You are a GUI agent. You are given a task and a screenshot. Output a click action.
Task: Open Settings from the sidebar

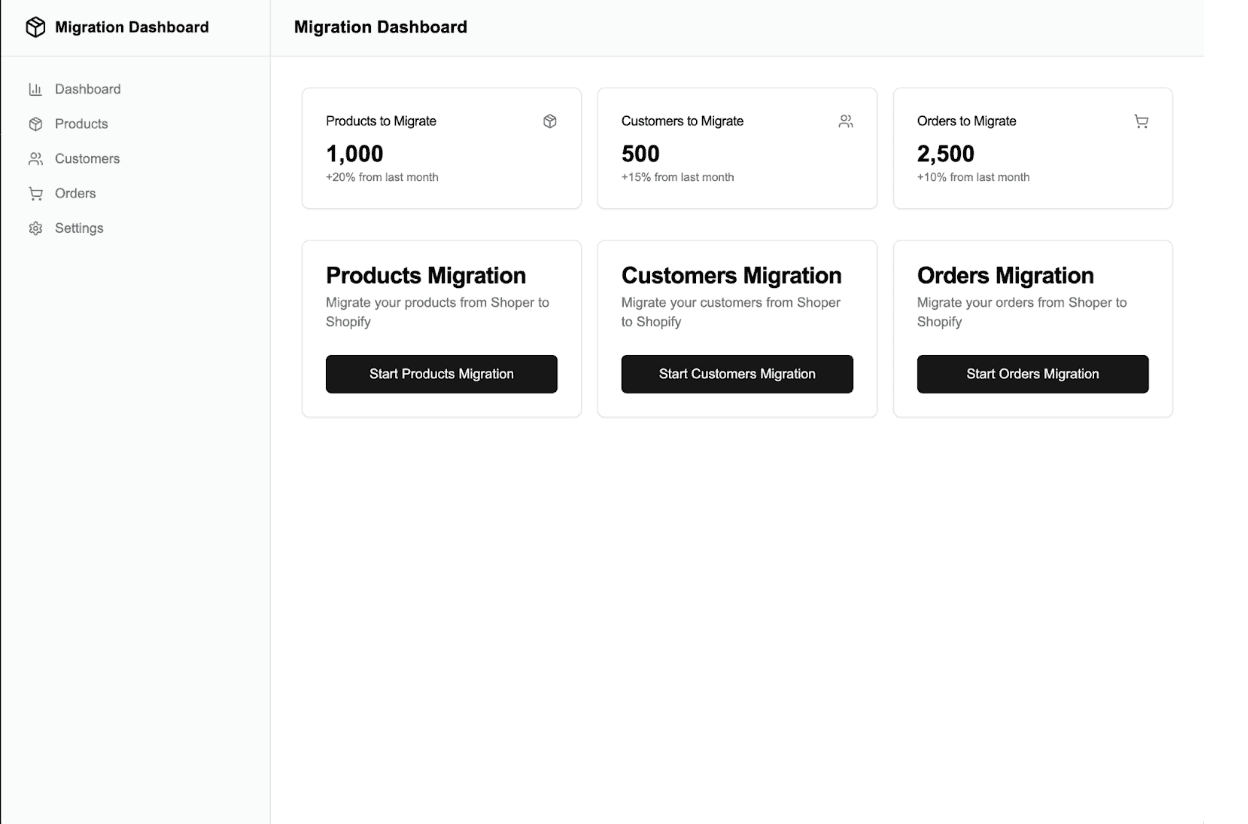(79, 229)
